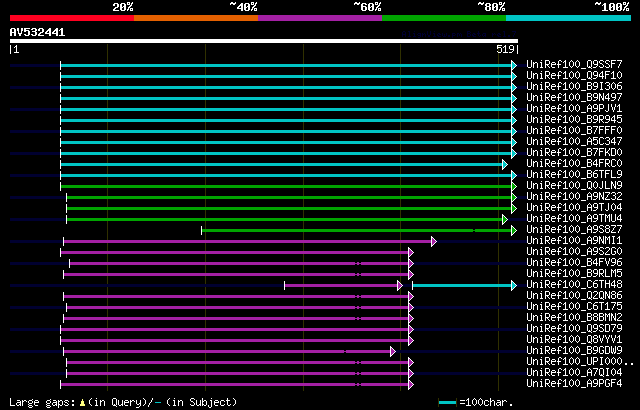Click the cyan segment in the C6TH48 row

(x=462, y=286)
